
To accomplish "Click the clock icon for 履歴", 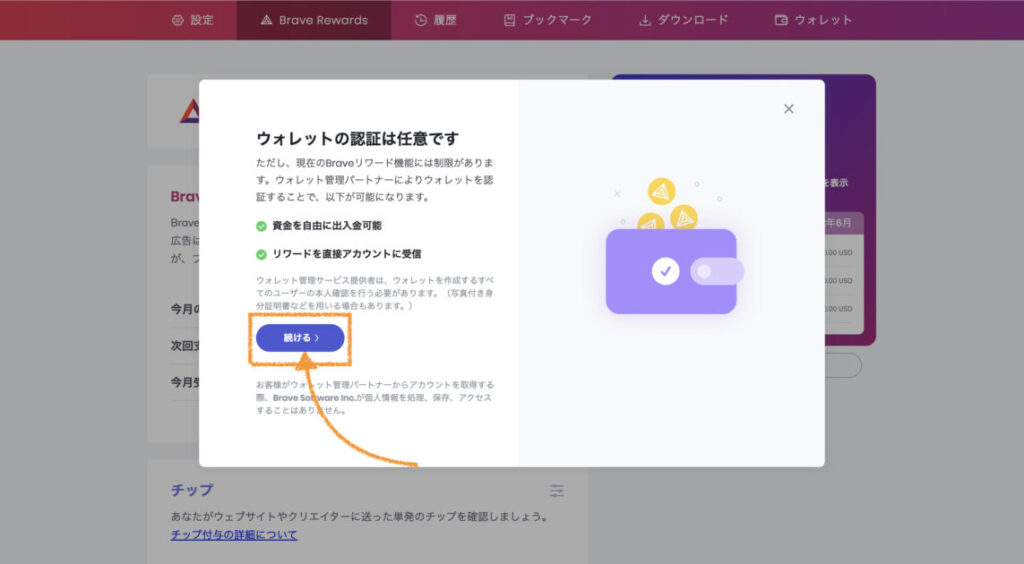I will click(x=420, y=20).
